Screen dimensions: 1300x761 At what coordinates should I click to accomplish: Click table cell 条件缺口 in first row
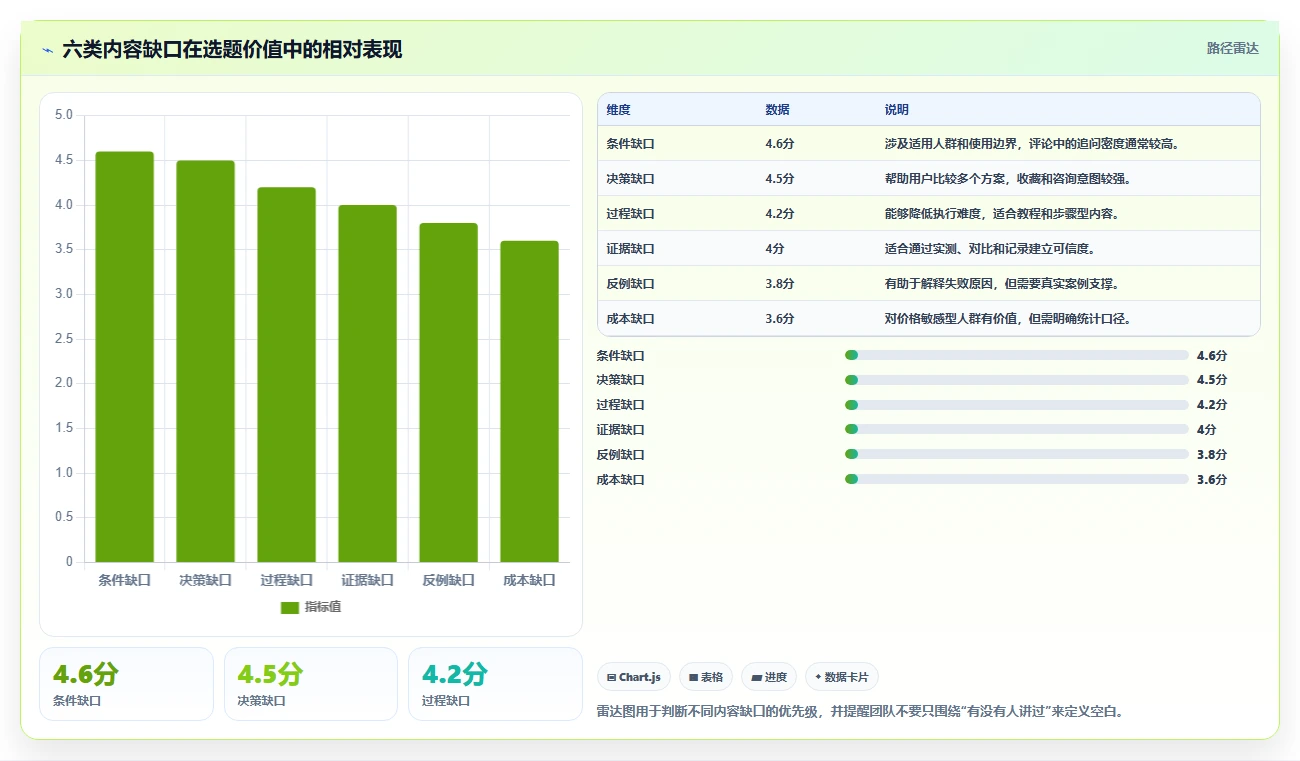click(631, 144)
